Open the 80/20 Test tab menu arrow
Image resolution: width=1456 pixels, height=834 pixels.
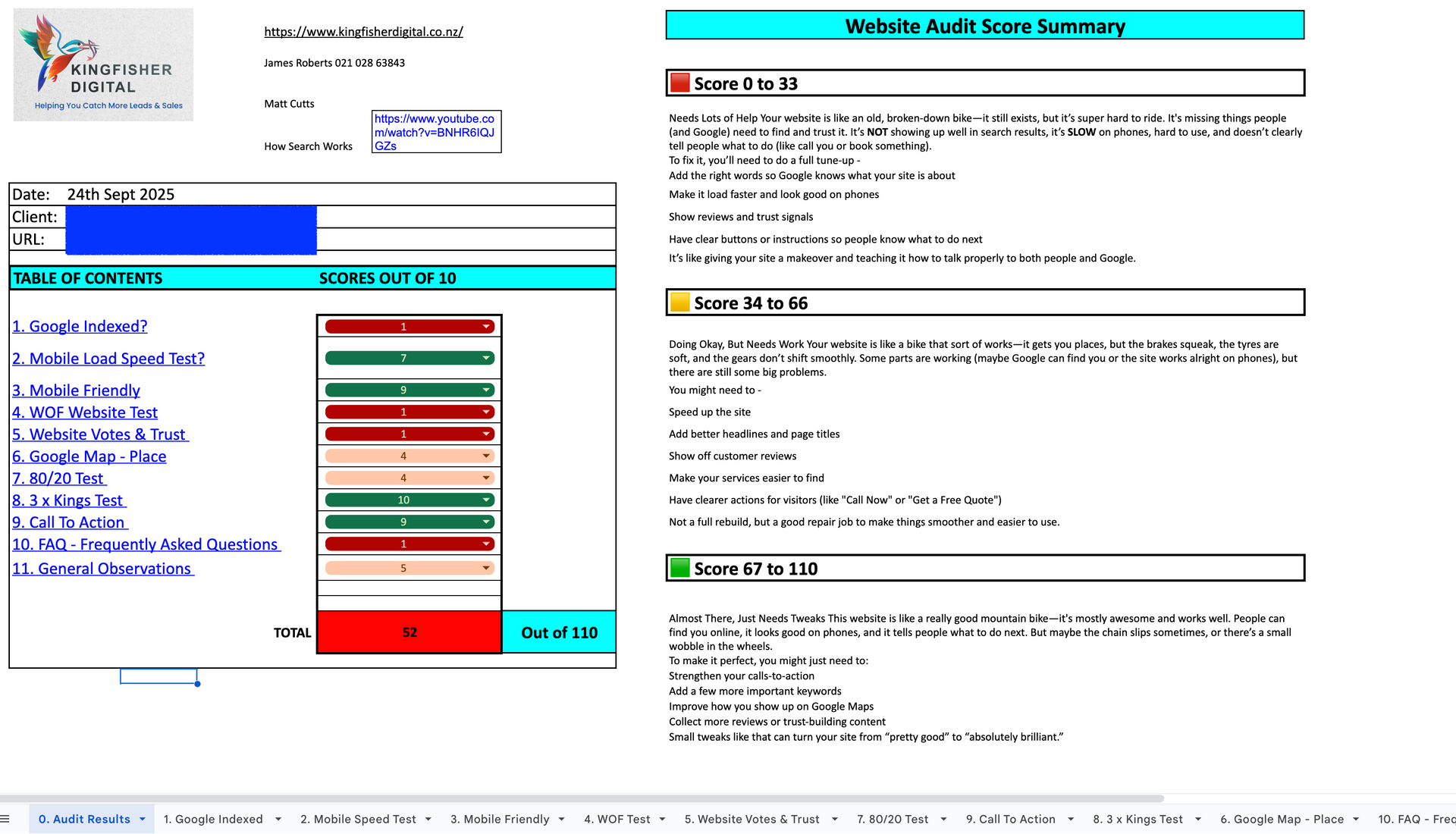[x=943, y=819]
